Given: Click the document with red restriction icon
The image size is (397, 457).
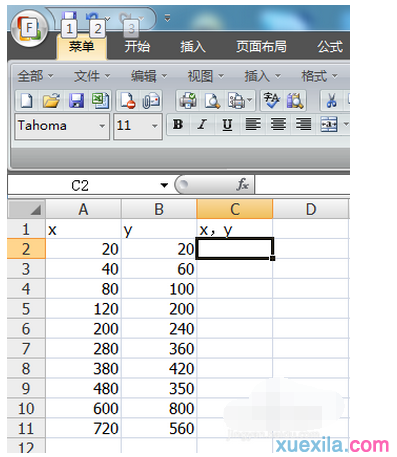Looking at the screenshot, I should tap(128, 100).
